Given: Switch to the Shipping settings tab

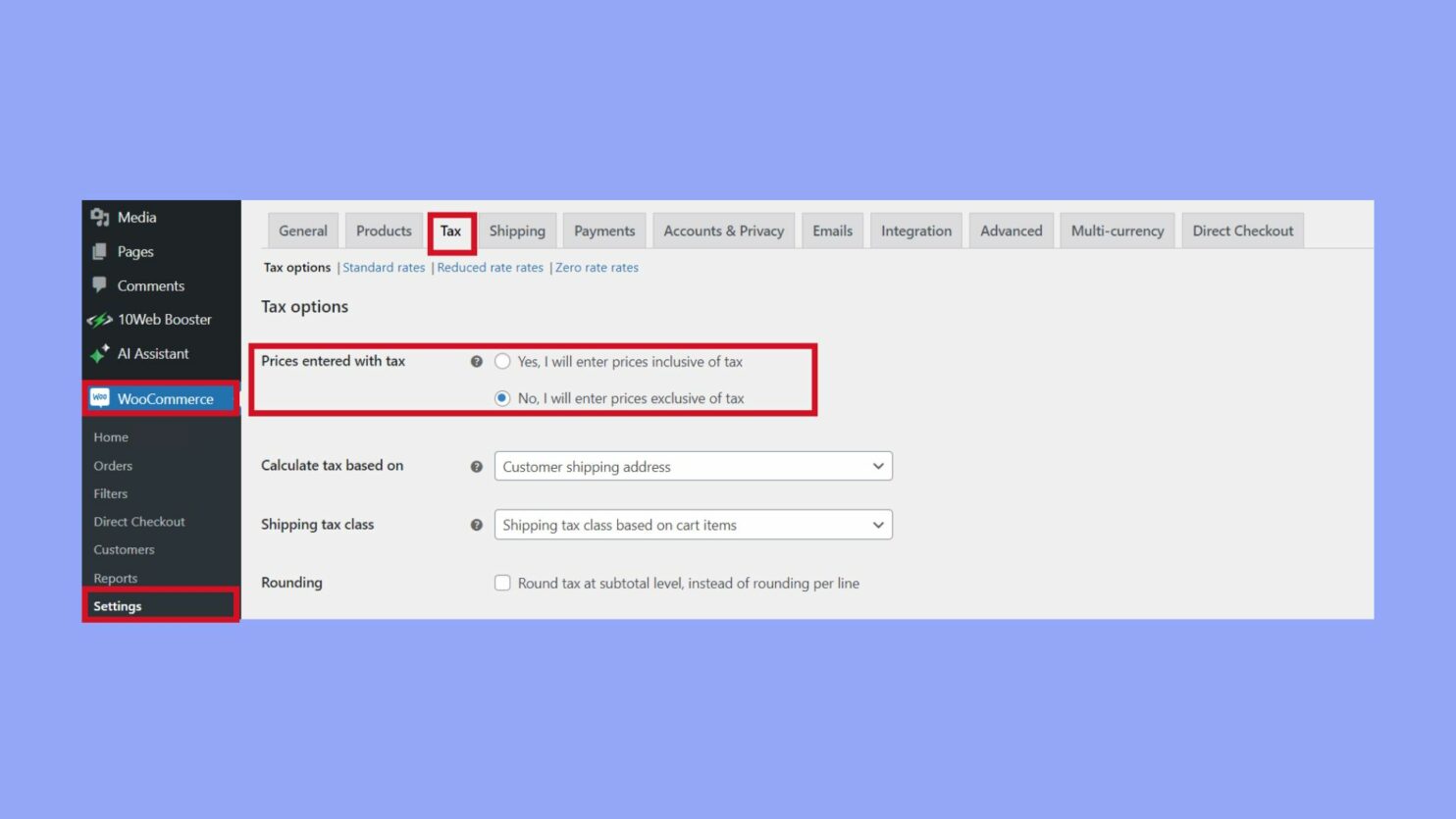Looking at the screenshot, I should (517, 230).
